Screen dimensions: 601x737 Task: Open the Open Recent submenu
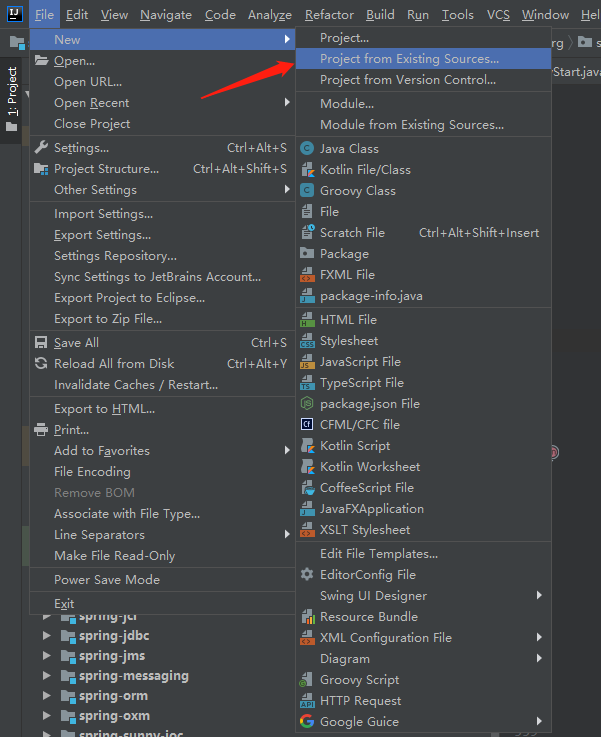pyautogui.click(x=162, y=102)
